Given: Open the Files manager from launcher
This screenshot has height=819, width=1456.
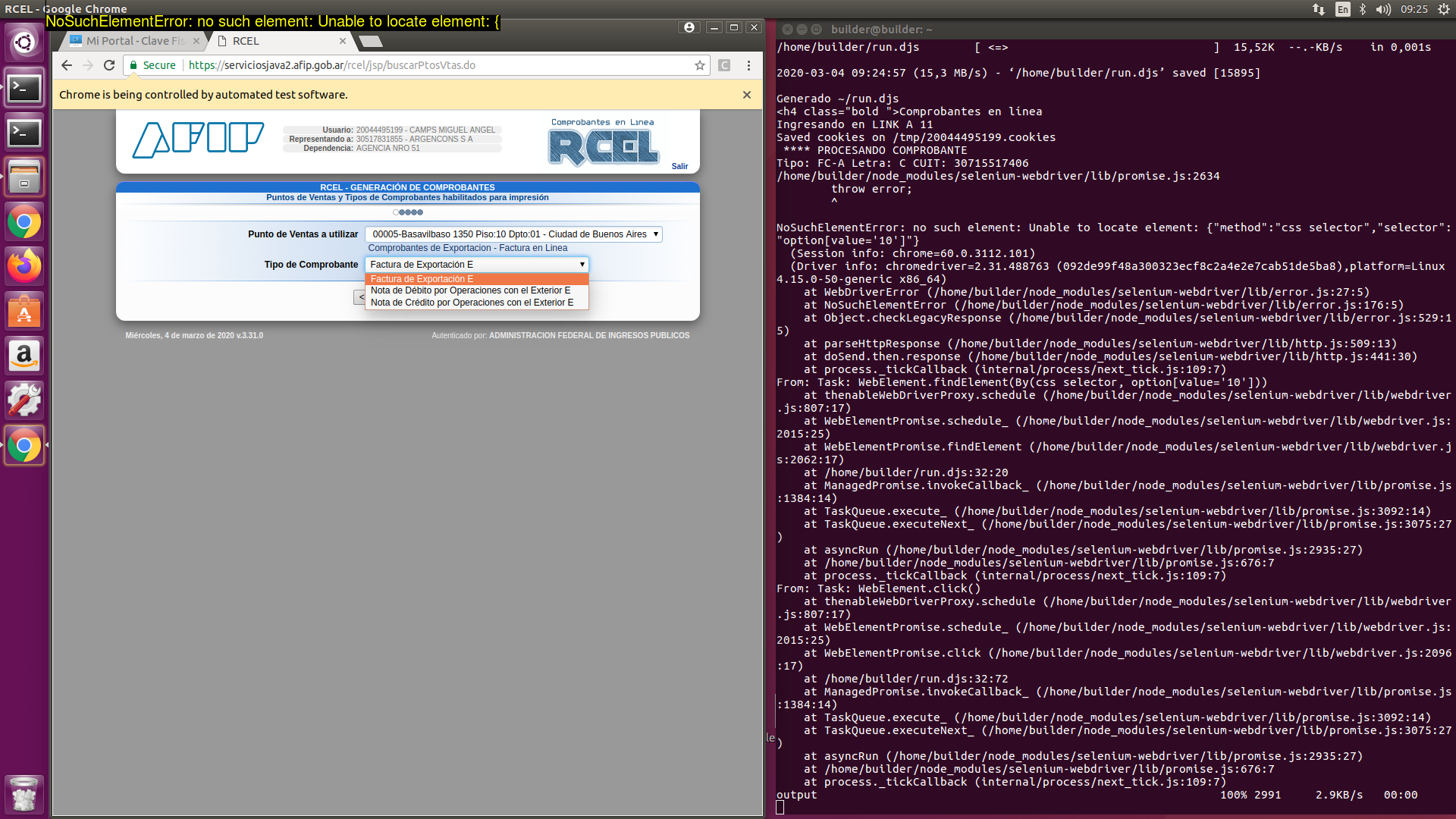Looking at the screenshot, I should click(24, 177).
